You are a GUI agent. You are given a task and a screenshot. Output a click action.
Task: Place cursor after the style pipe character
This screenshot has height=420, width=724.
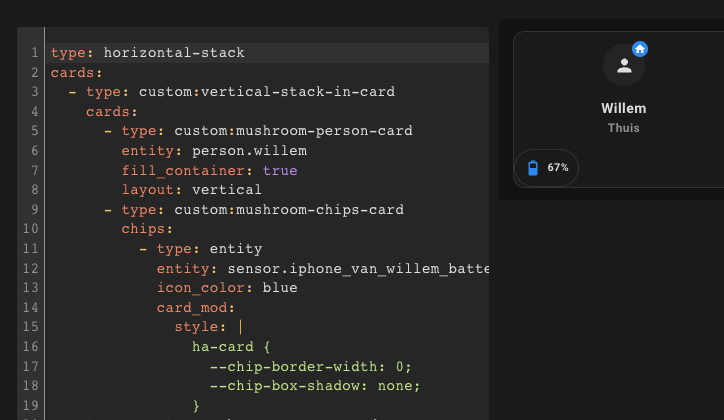pyautogui.click(x=244, y=326)
